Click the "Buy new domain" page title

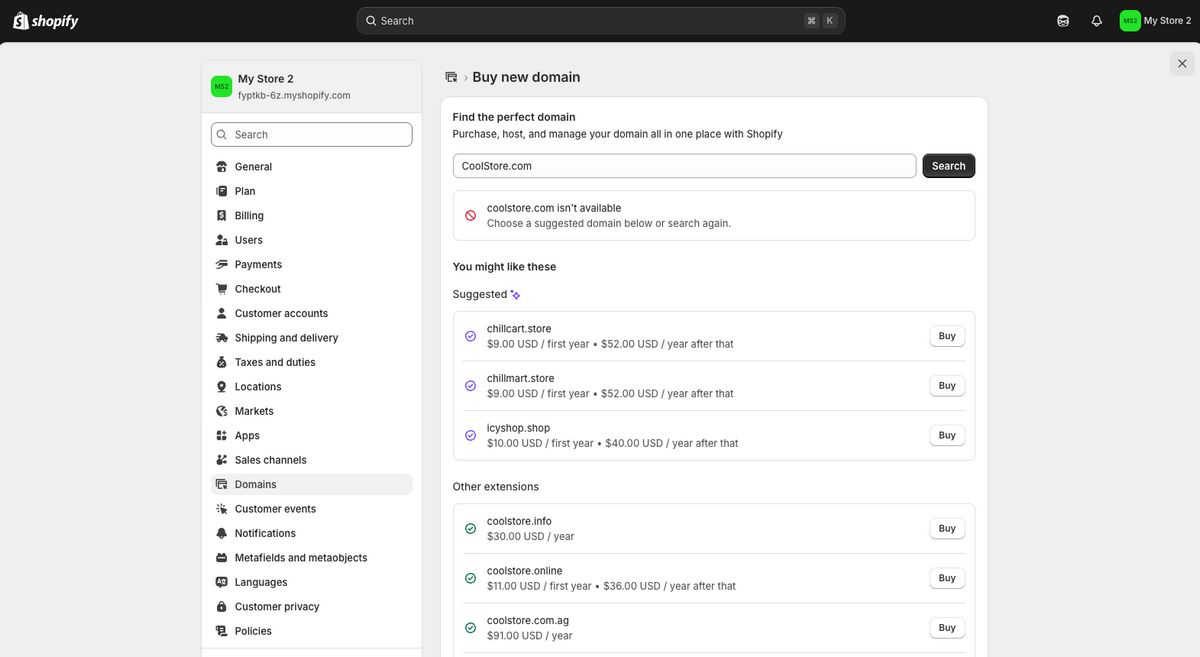point(526,77)
